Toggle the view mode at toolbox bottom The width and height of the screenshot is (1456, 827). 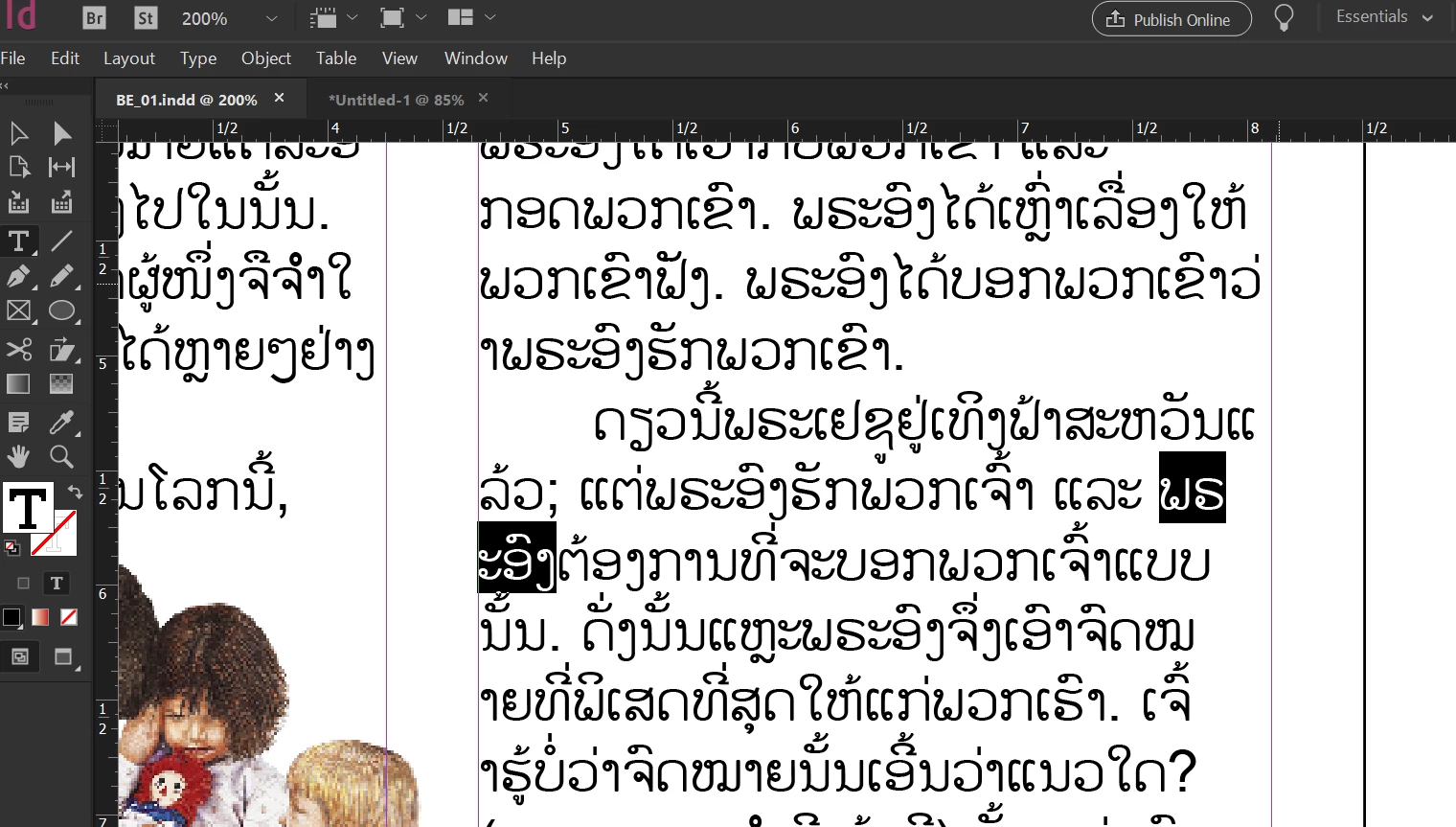click(19, 656)
